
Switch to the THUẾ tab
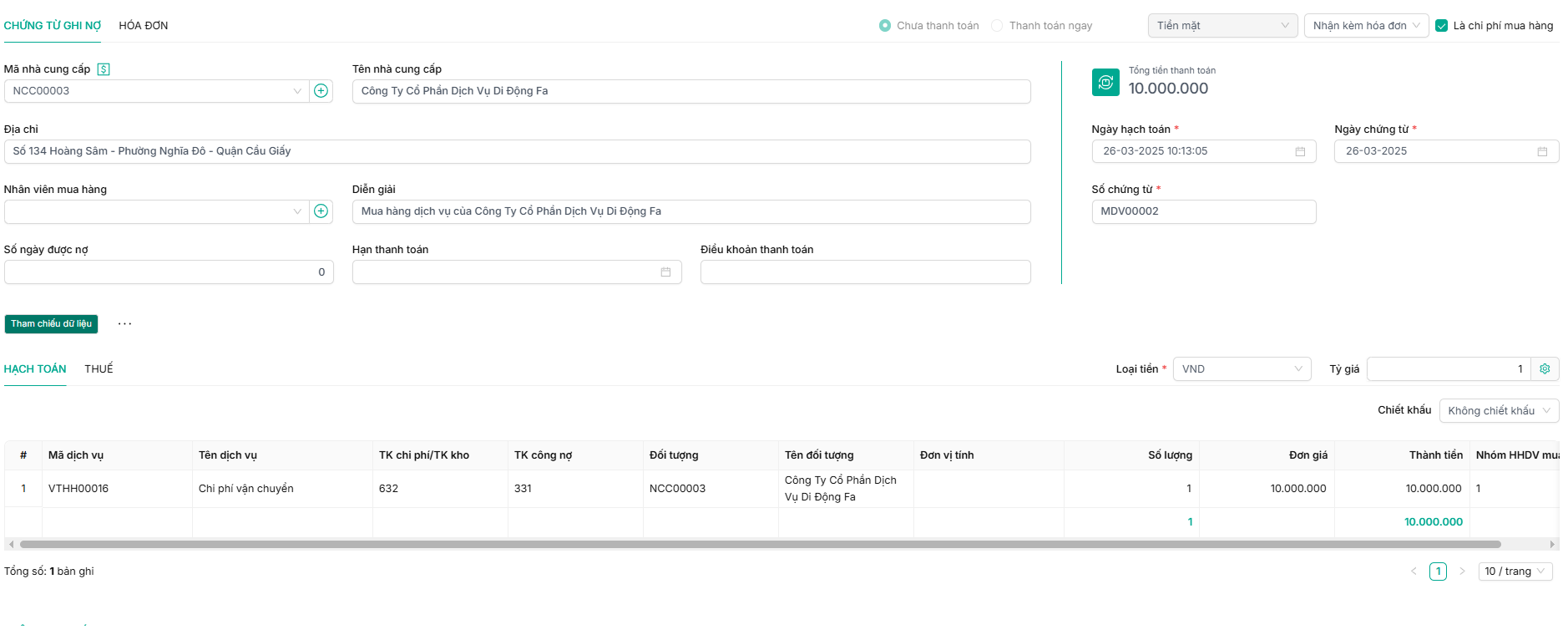point(99,369)
